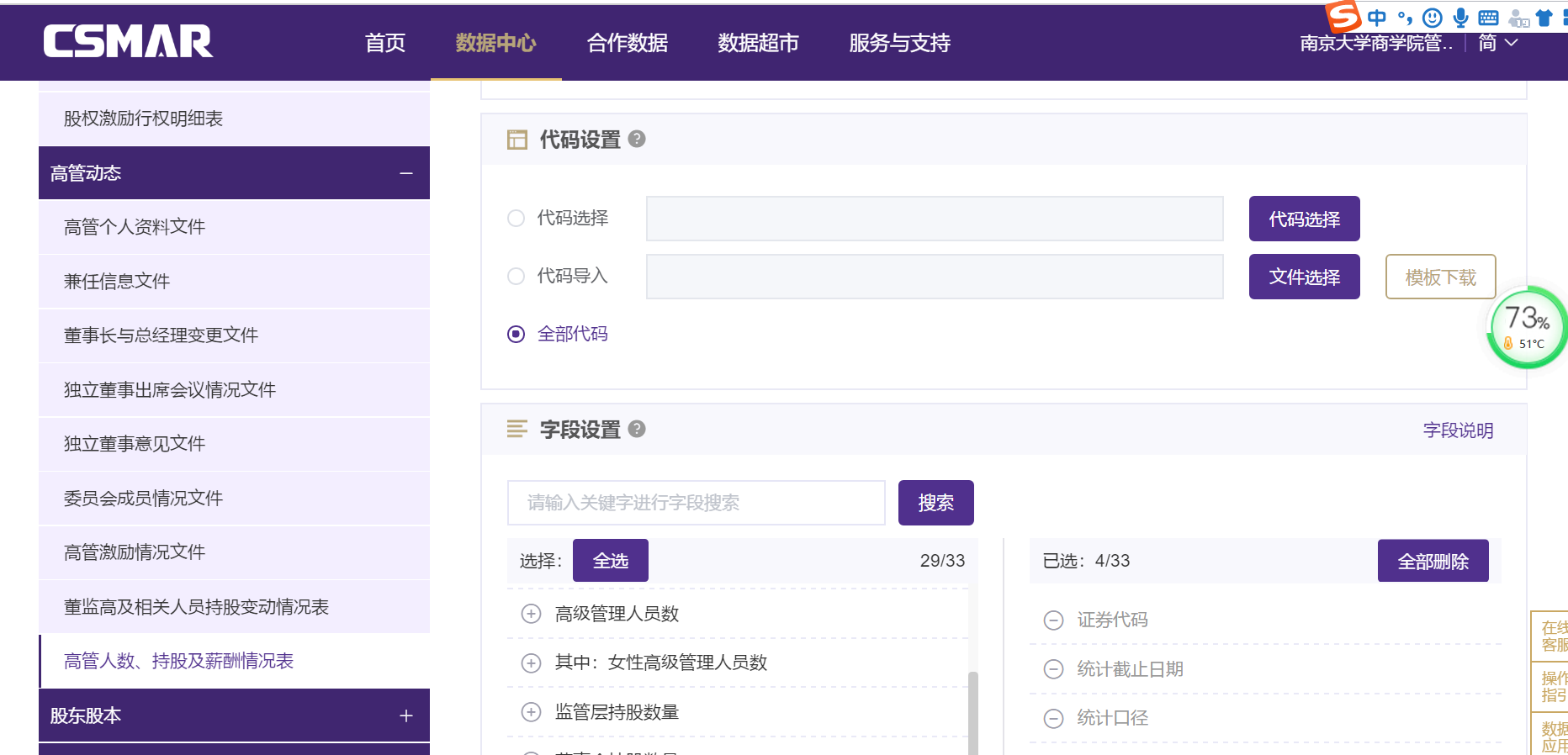Image resolution: width=1568 pixels, height=755 pixels.
Task: Click the 全部删除 button
Action: [1433, 561]
